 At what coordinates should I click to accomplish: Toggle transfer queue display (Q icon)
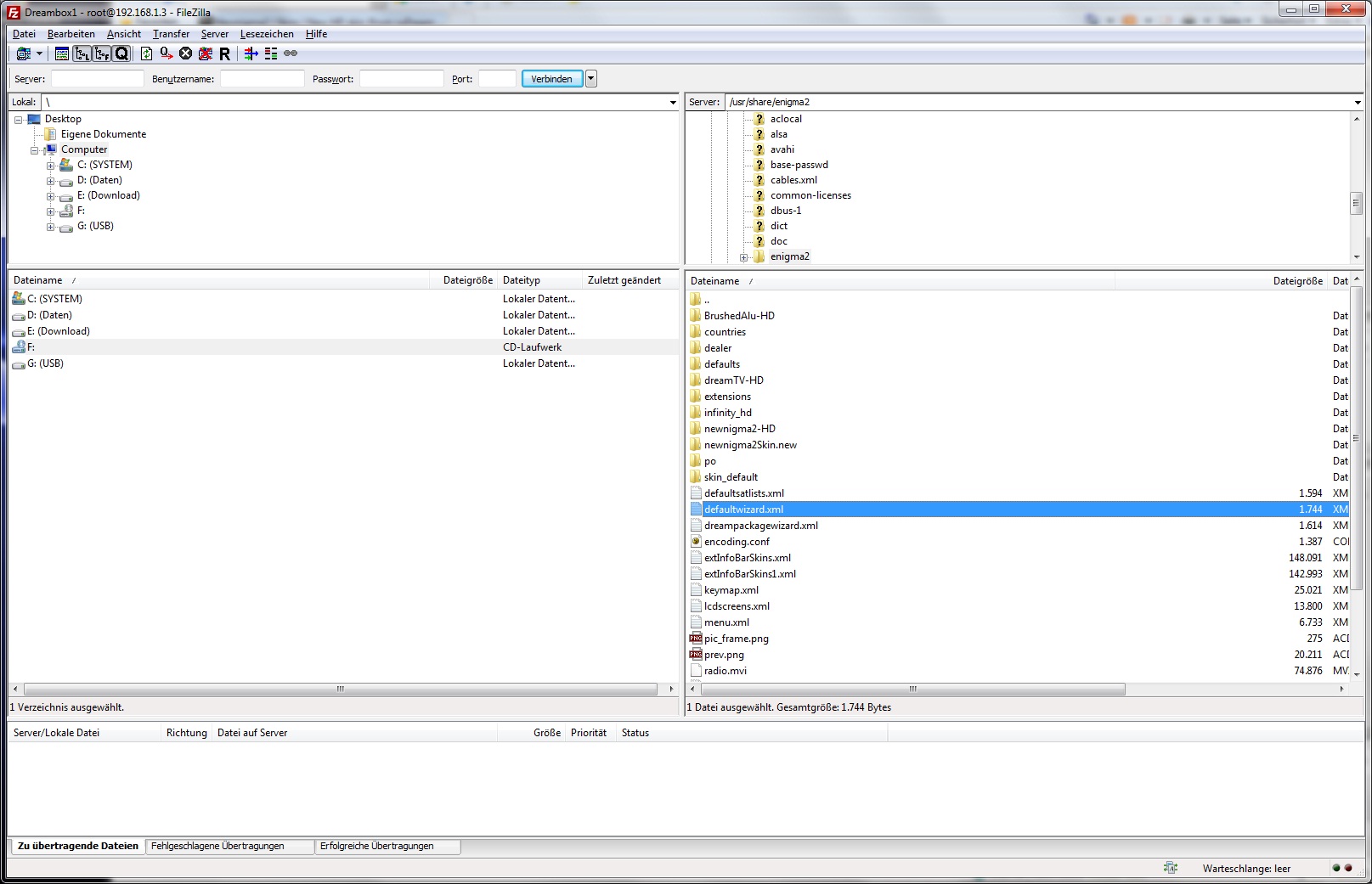click(121, 53)
